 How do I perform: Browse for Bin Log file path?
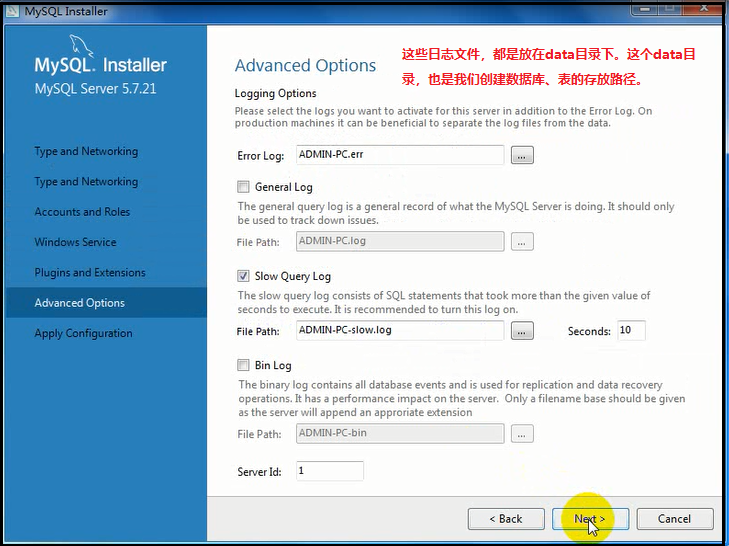click(x=522, y=434)
